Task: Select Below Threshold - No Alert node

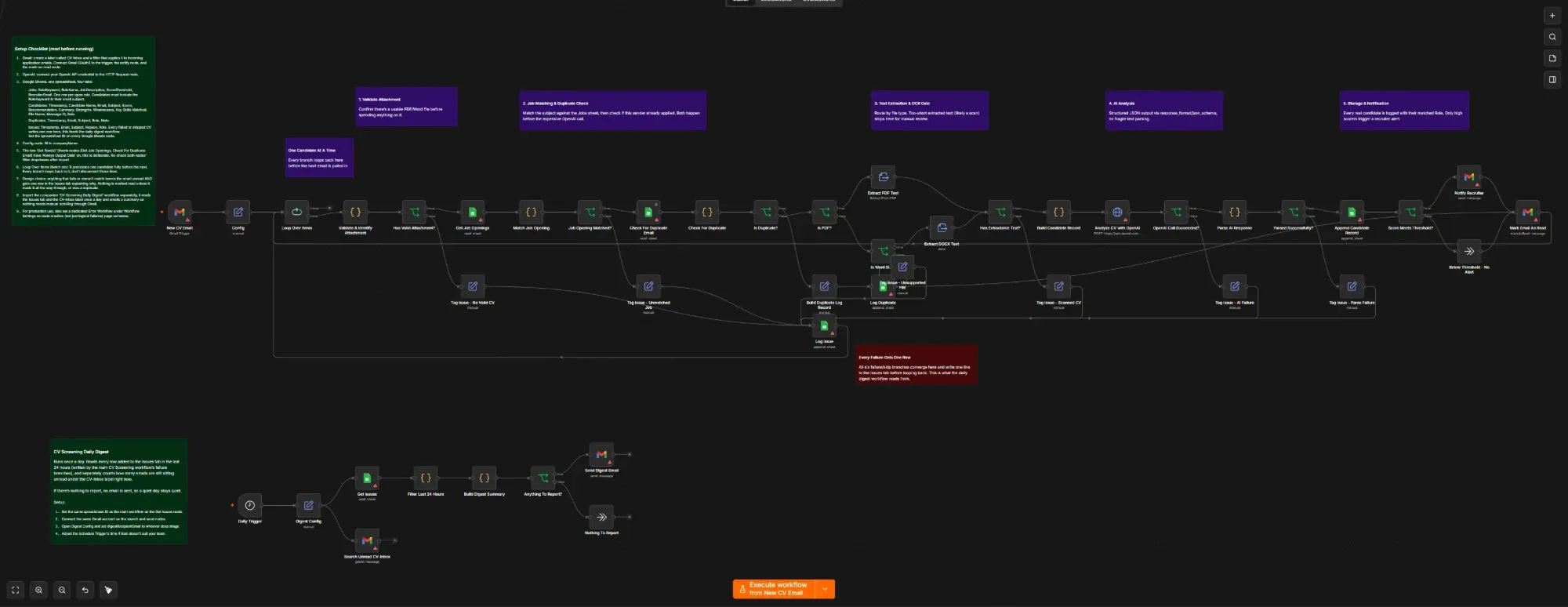Action: point(1469,251)
